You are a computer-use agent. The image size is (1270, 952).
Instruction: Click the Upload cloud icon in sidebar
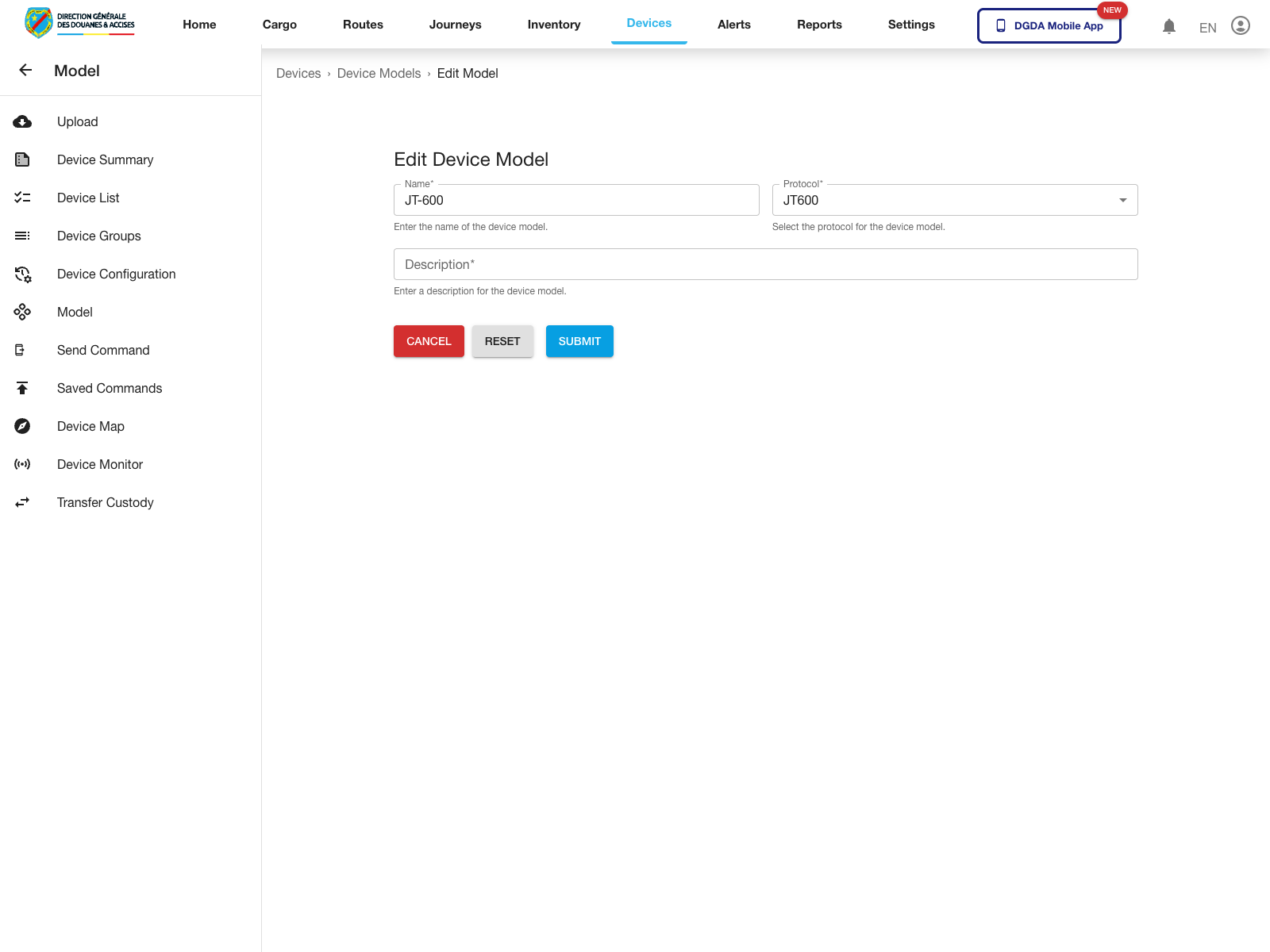22,121
